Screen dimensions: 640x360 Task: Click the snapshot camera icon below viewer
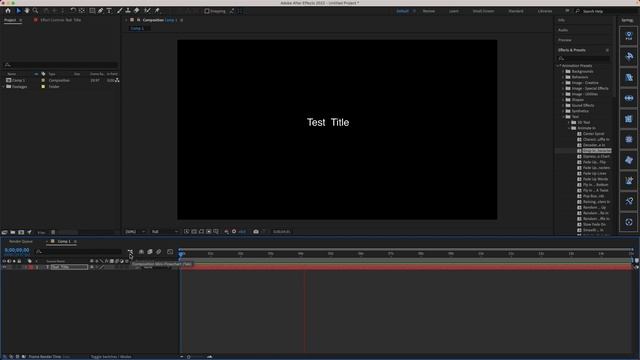pyautogui.click(x=256, y=231)
